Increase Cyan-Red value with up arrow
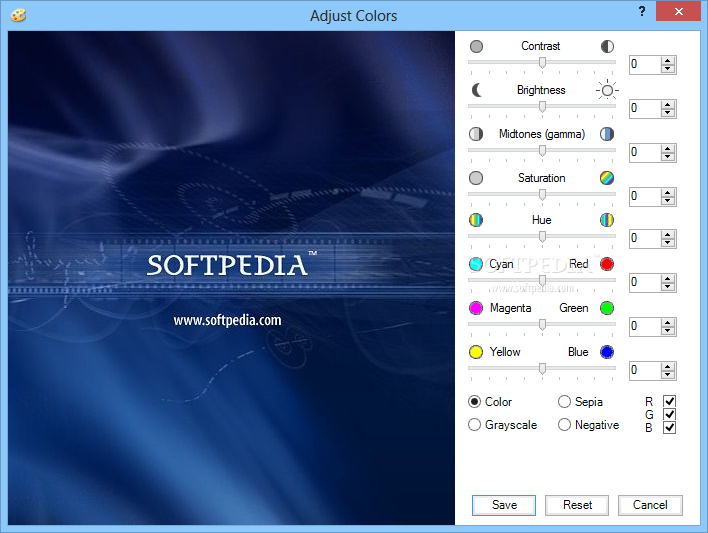 point(668,278)
